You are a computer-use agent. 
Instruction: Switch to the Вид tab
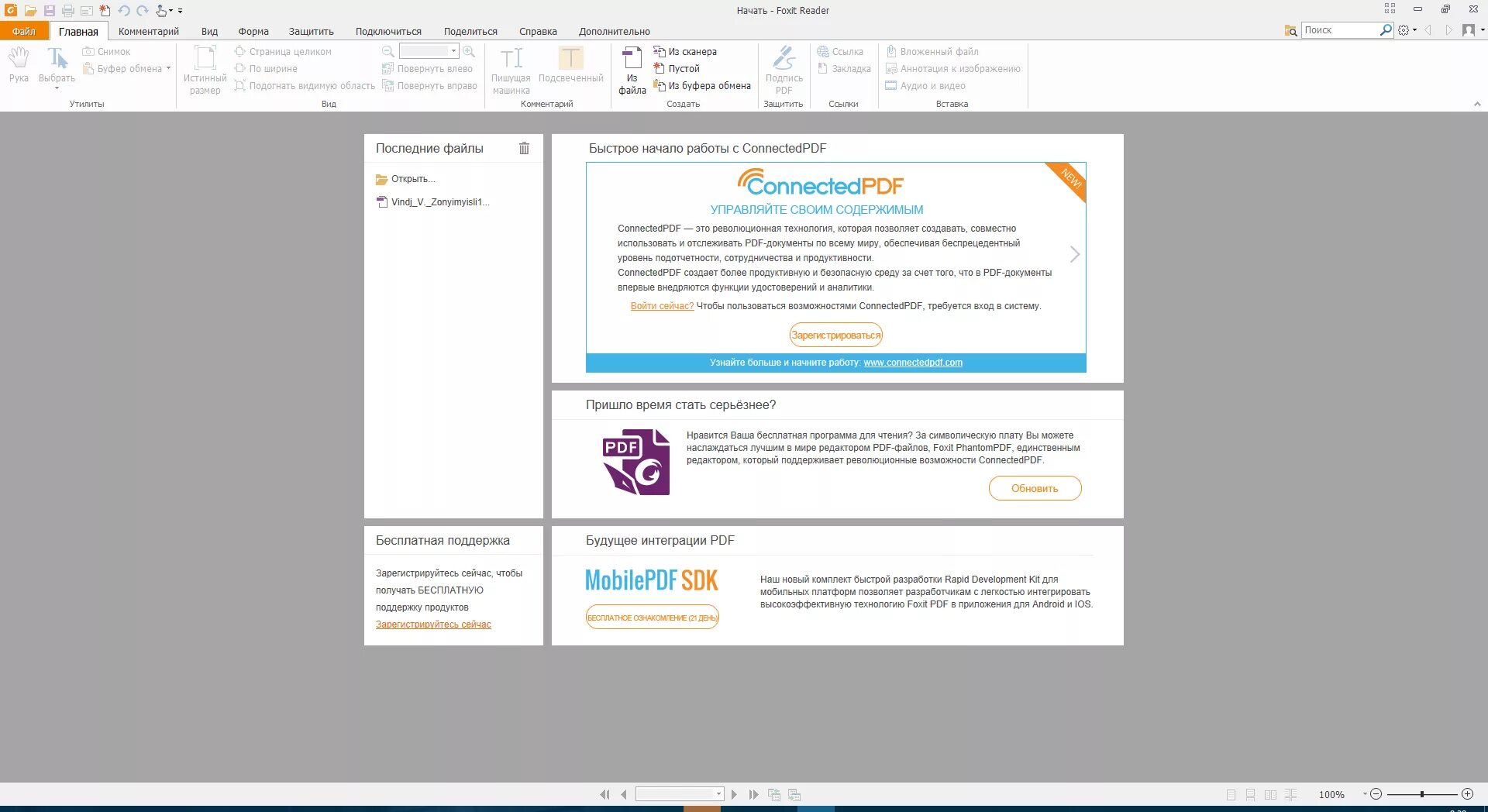[x=209, y=32]
